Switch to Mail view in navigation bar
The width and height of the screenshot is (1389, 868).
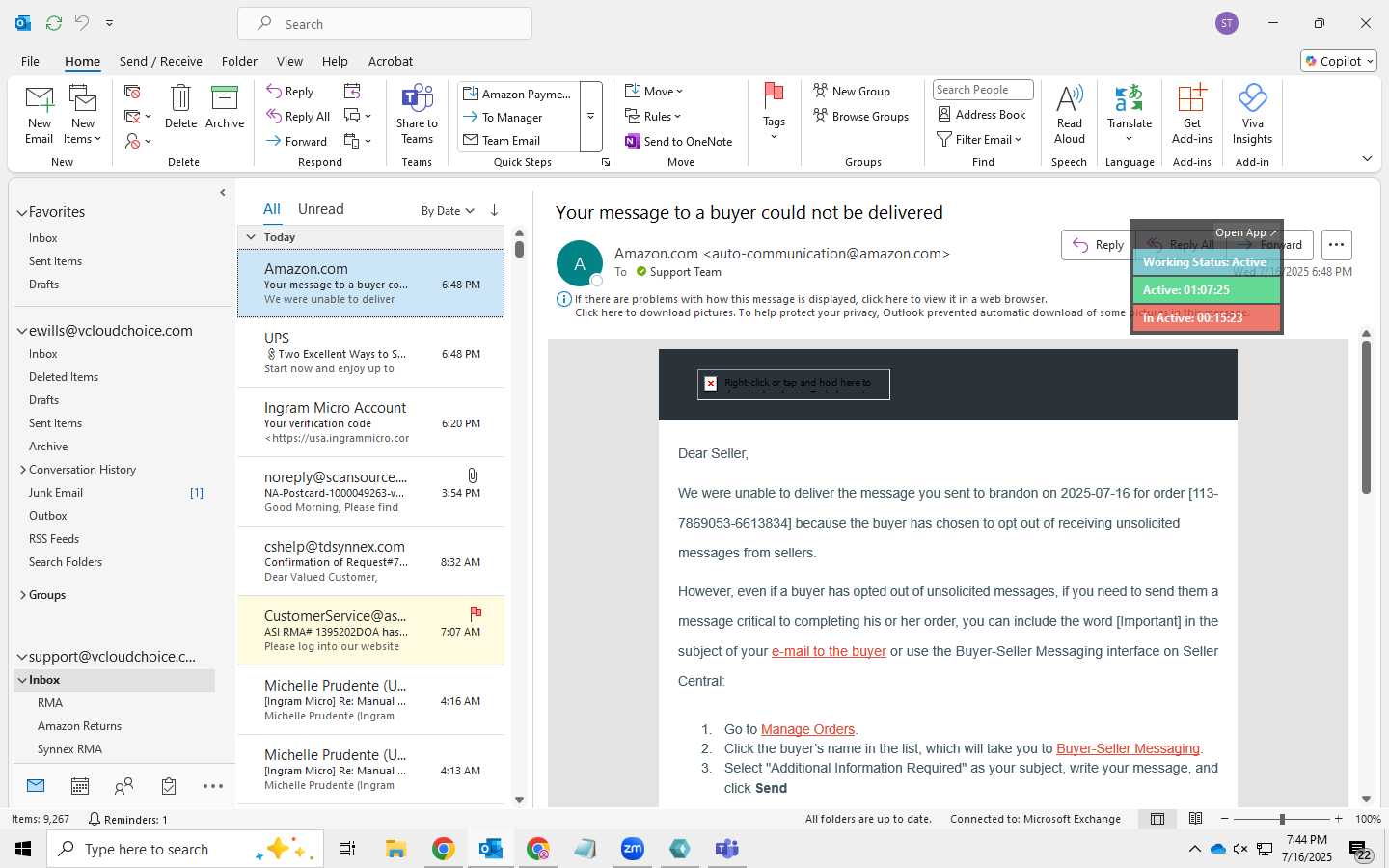36,786
